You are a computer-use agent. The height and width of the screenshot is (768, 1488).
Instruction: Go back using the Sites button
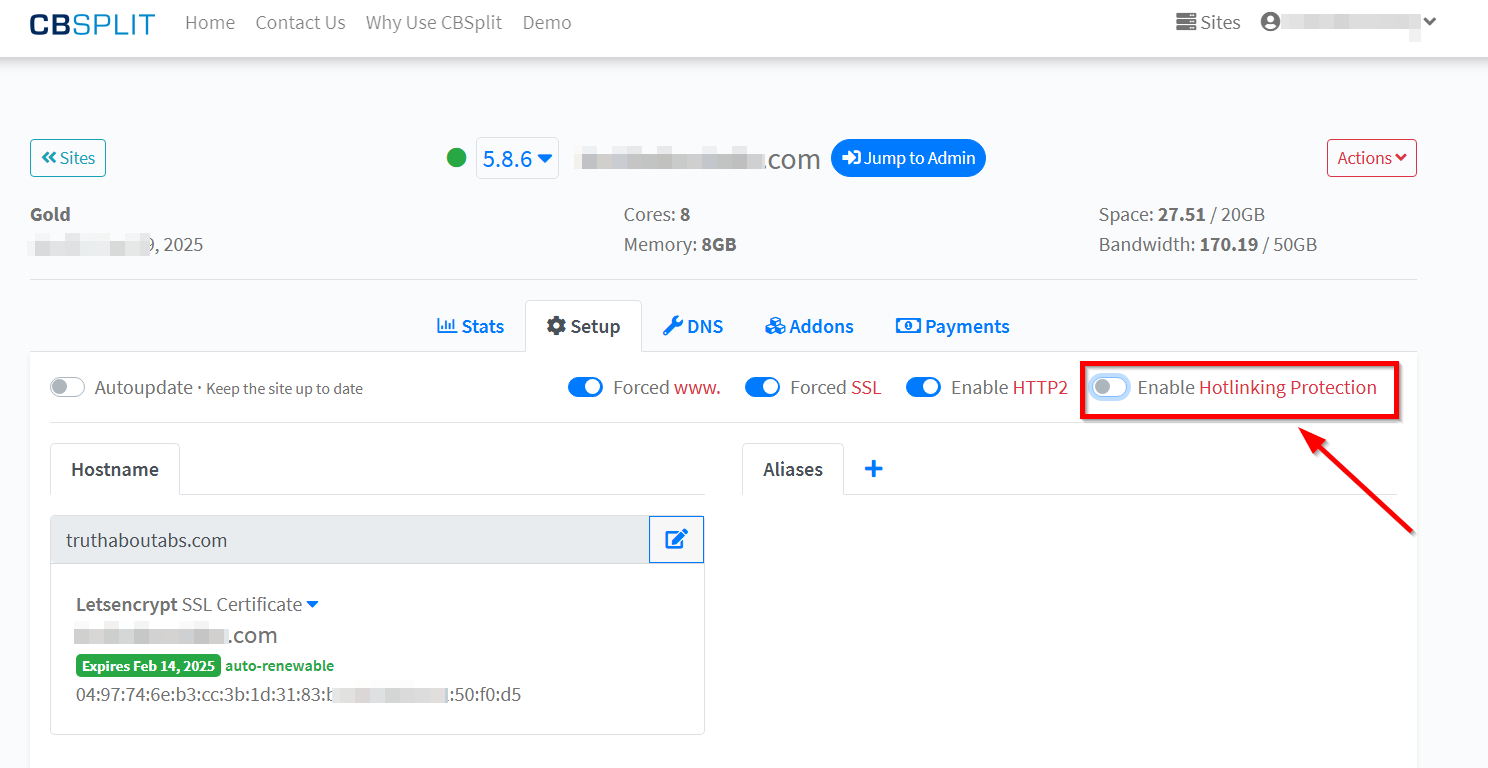point(68,158)
